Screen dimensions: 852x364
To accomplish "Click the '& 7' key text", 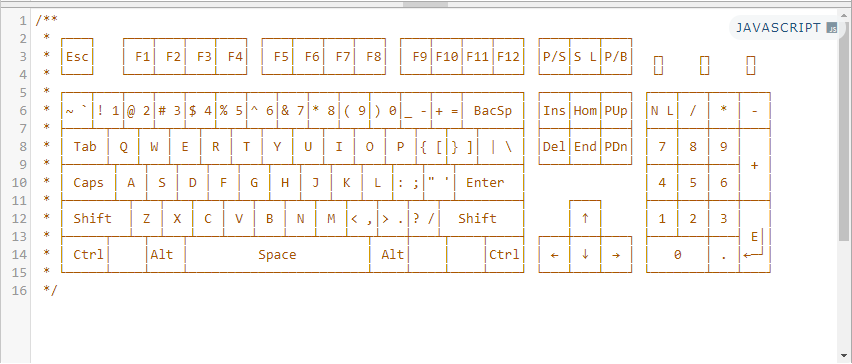I will (292, 111).
